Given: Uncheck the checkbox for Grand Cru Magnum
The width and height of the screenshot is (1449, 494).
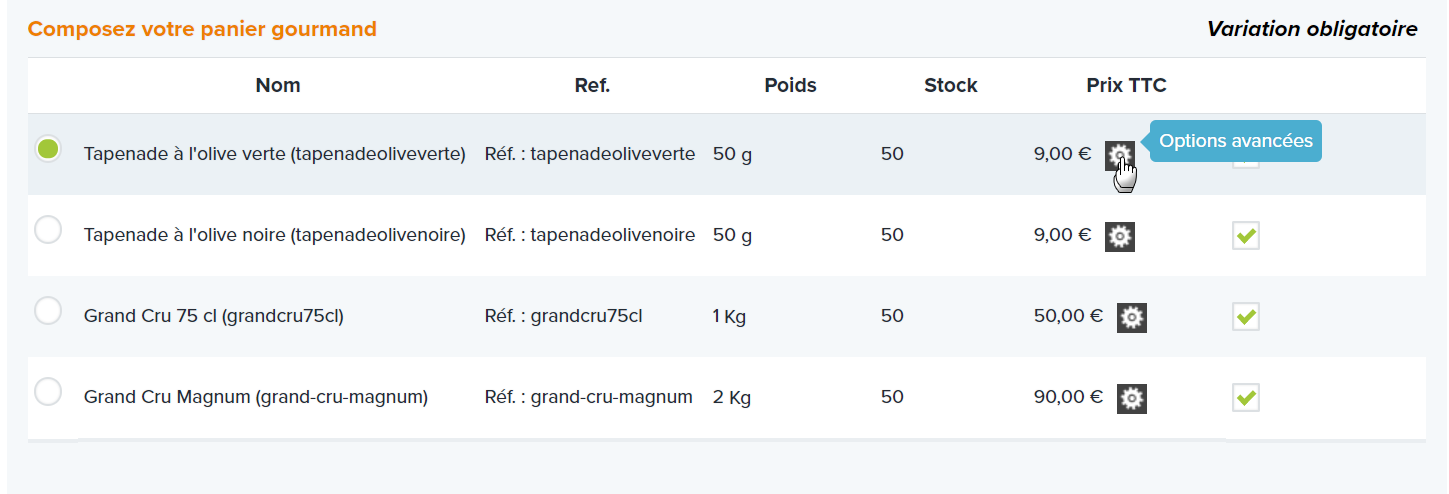Looking at the screenshot, I should point(1246,398).
